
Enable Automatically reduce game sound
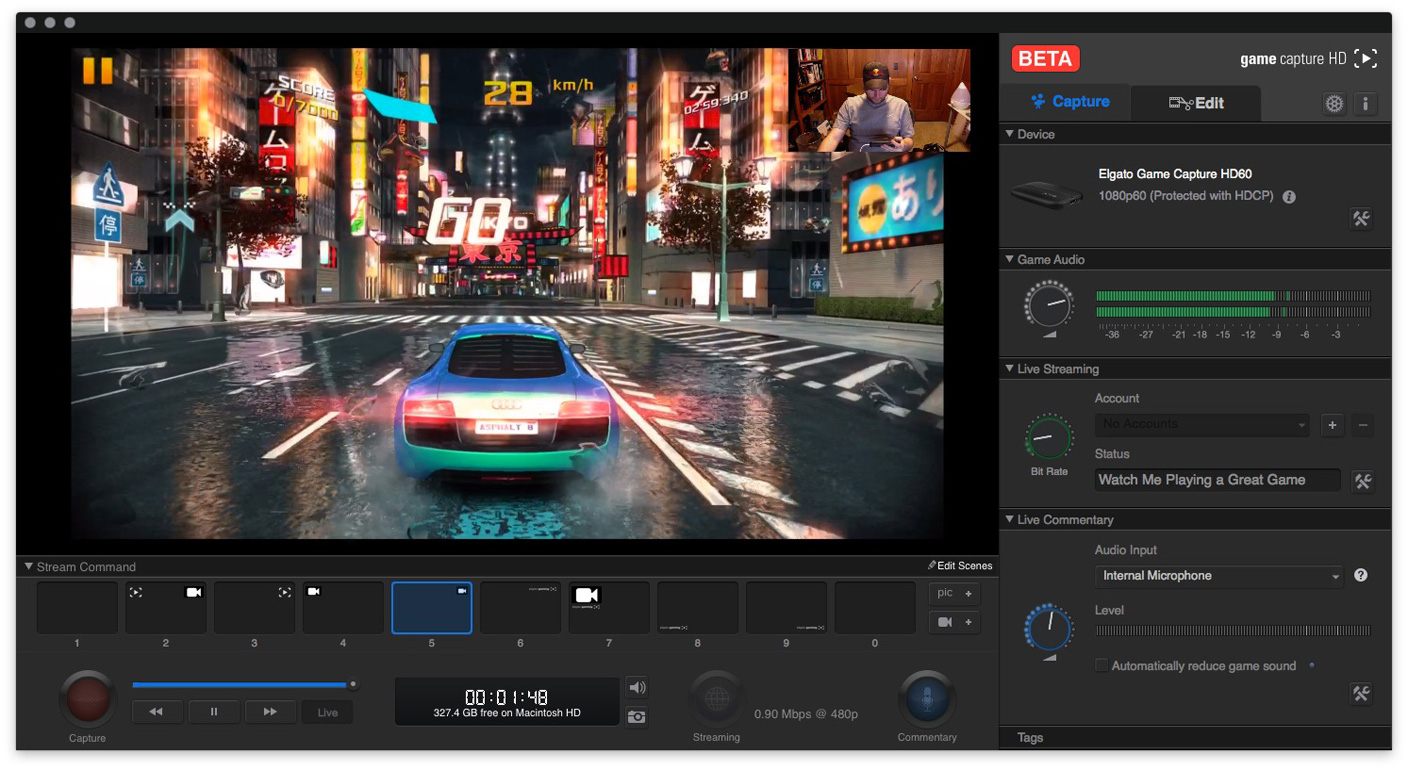(1101, 666)
